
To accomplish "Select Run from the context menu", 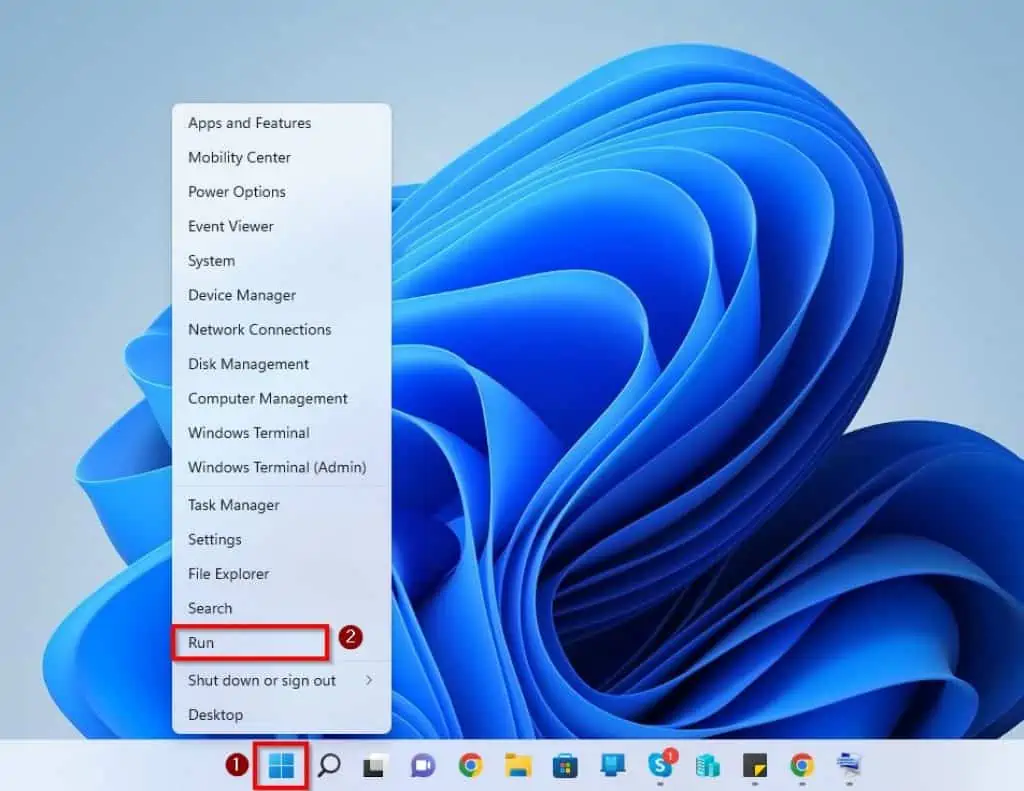I will [250, 643].
